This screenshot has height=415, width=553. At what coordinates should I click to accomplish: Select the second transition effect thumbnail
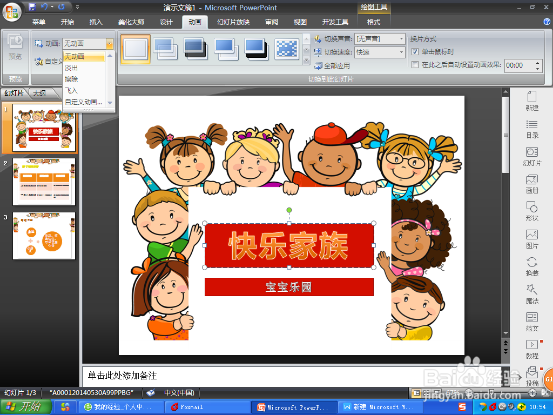(166, 49)
